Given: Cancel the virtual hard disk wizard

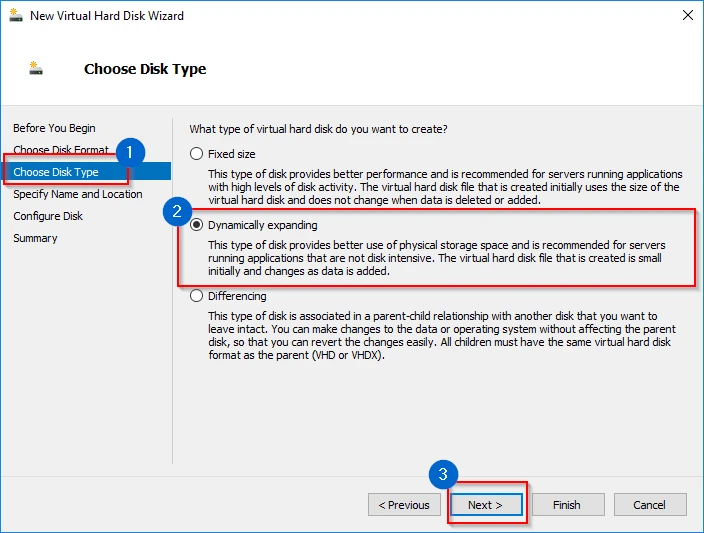Looking at the screenshot, I should click(649, 505).
